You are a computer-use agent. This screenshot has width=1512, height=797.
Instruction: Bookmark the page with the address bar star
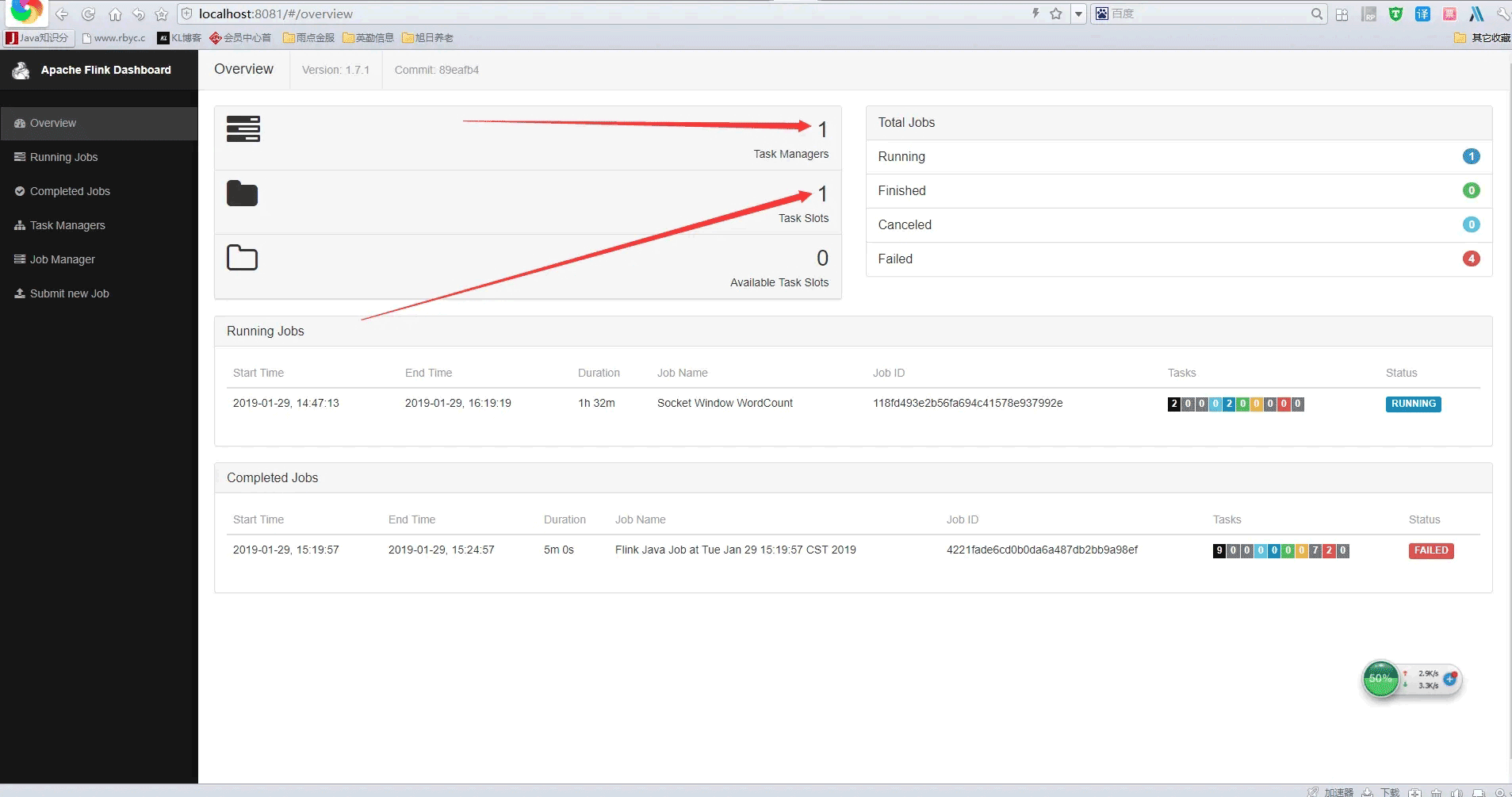pos(1056,13)
